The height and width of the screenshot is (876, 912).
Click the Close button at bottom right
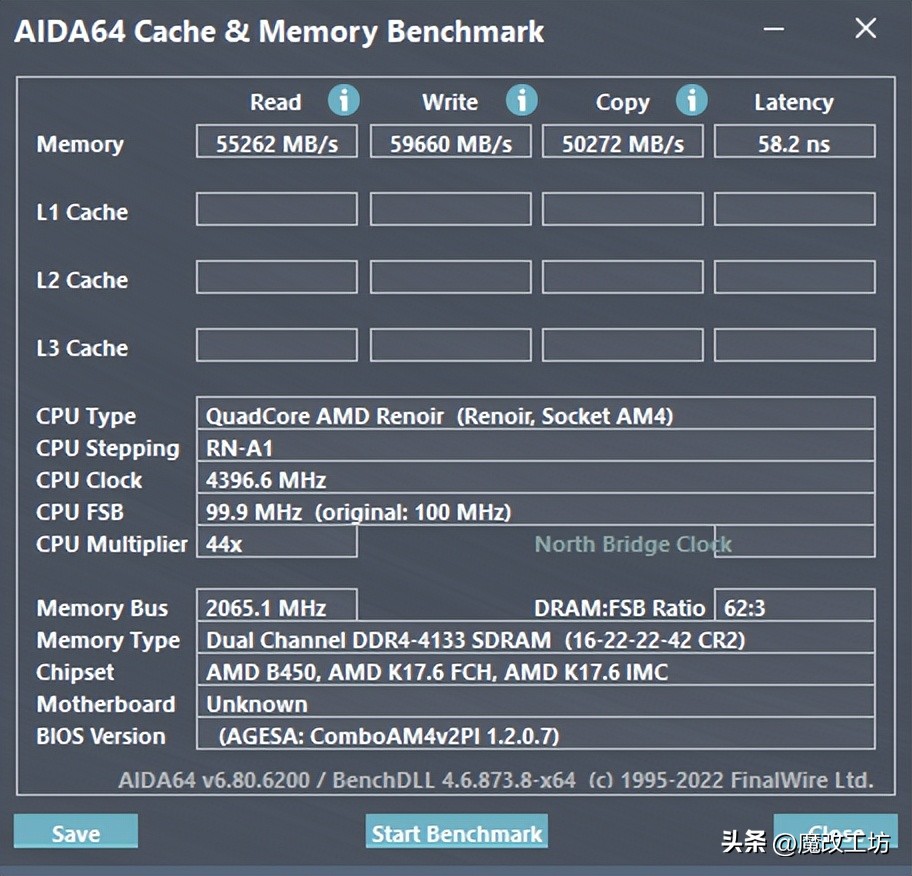836,831
